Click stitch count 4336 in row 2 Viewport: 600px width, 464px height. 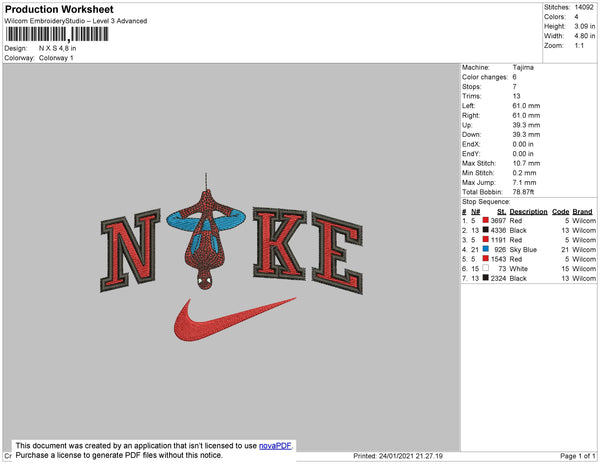click(x=498, y=230)
